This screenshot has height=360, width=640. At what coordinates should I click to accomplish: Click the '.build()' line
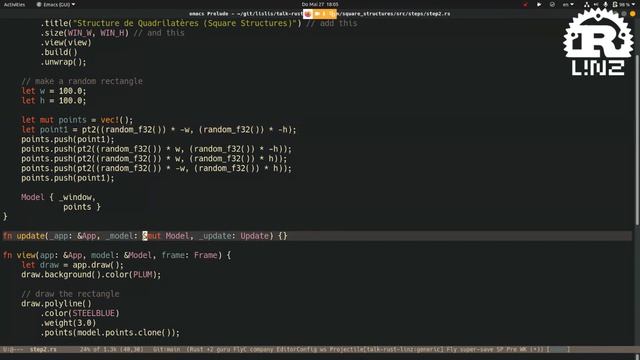tap(59, 52)
